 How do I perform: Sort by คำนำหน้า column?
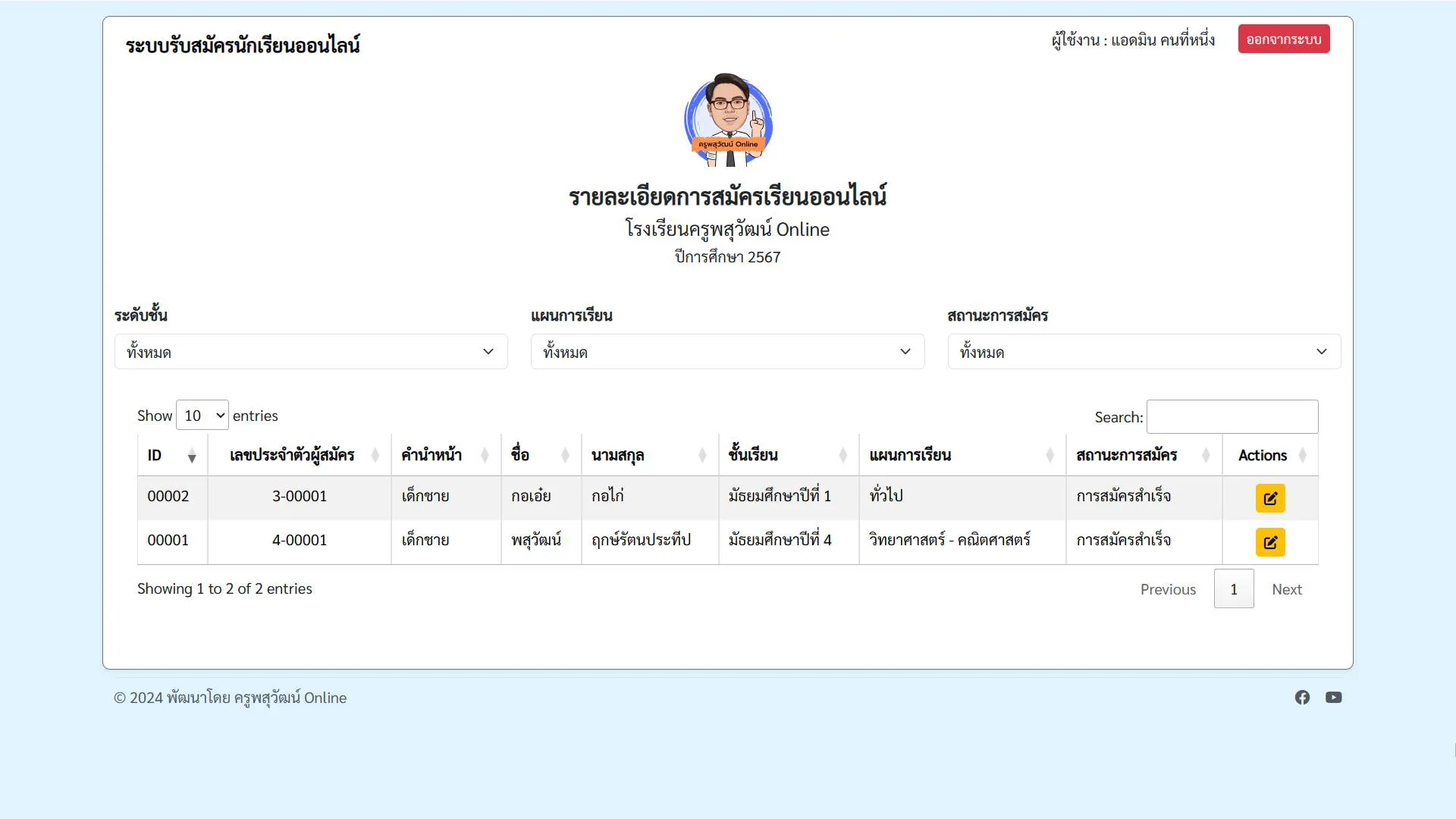[446, 455]
